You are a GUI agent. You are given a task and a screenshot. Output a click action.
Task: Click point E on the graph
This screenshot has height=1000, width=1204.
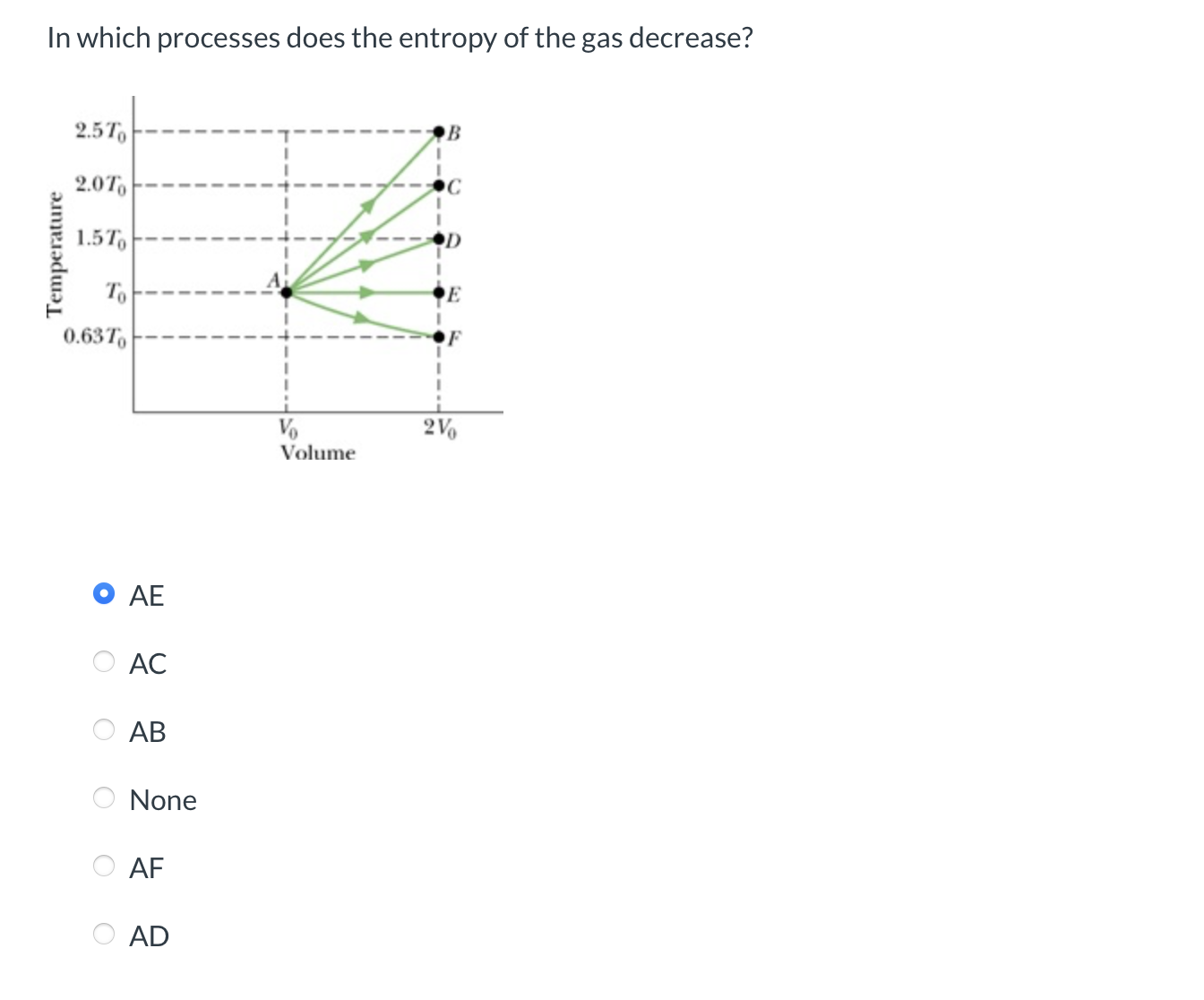(440, 291)
